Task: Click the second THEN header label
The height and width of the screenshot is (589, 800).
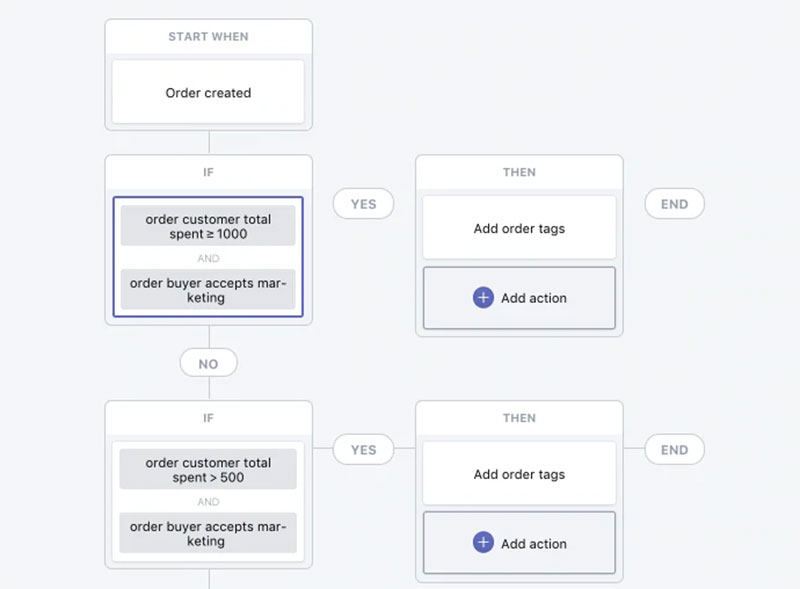Action: (x=519, y=418)
